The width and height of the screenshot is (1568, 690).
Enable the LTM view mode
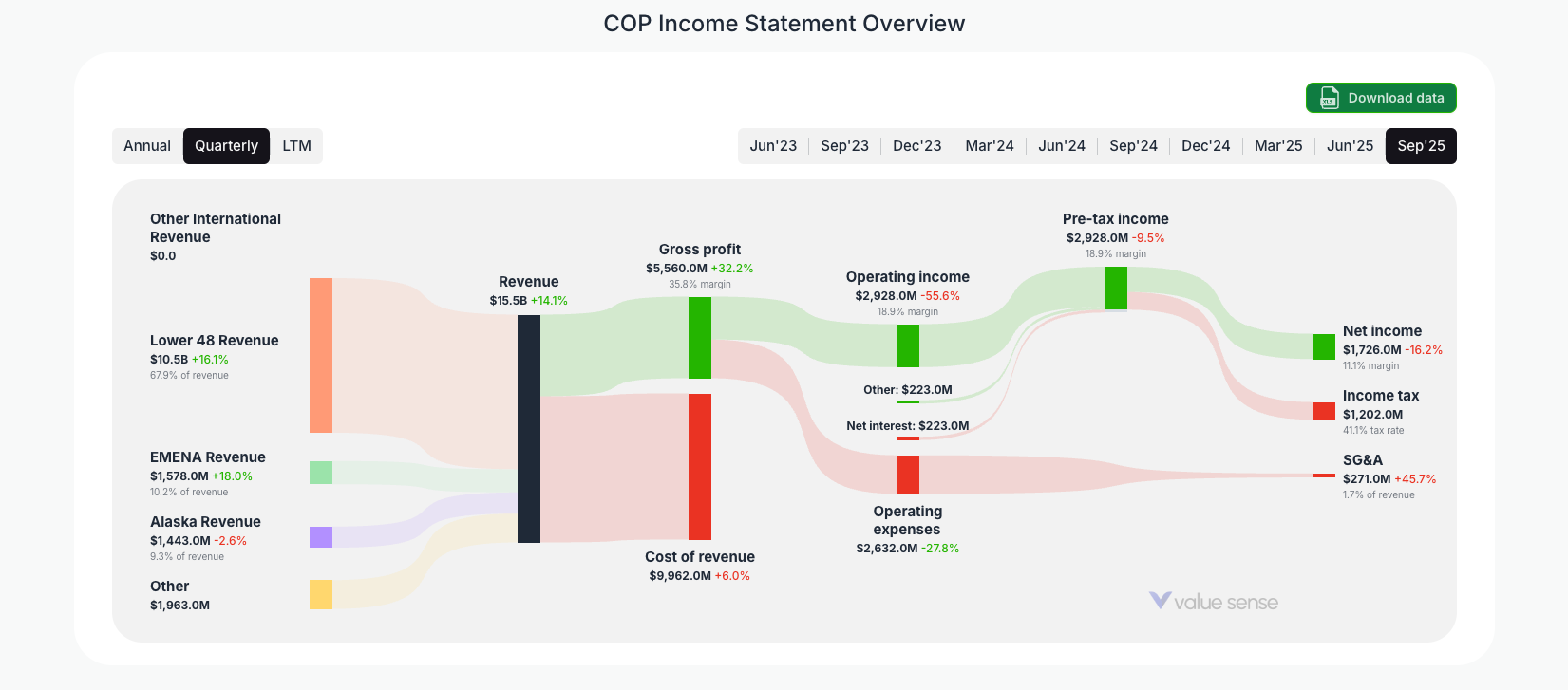296,145
